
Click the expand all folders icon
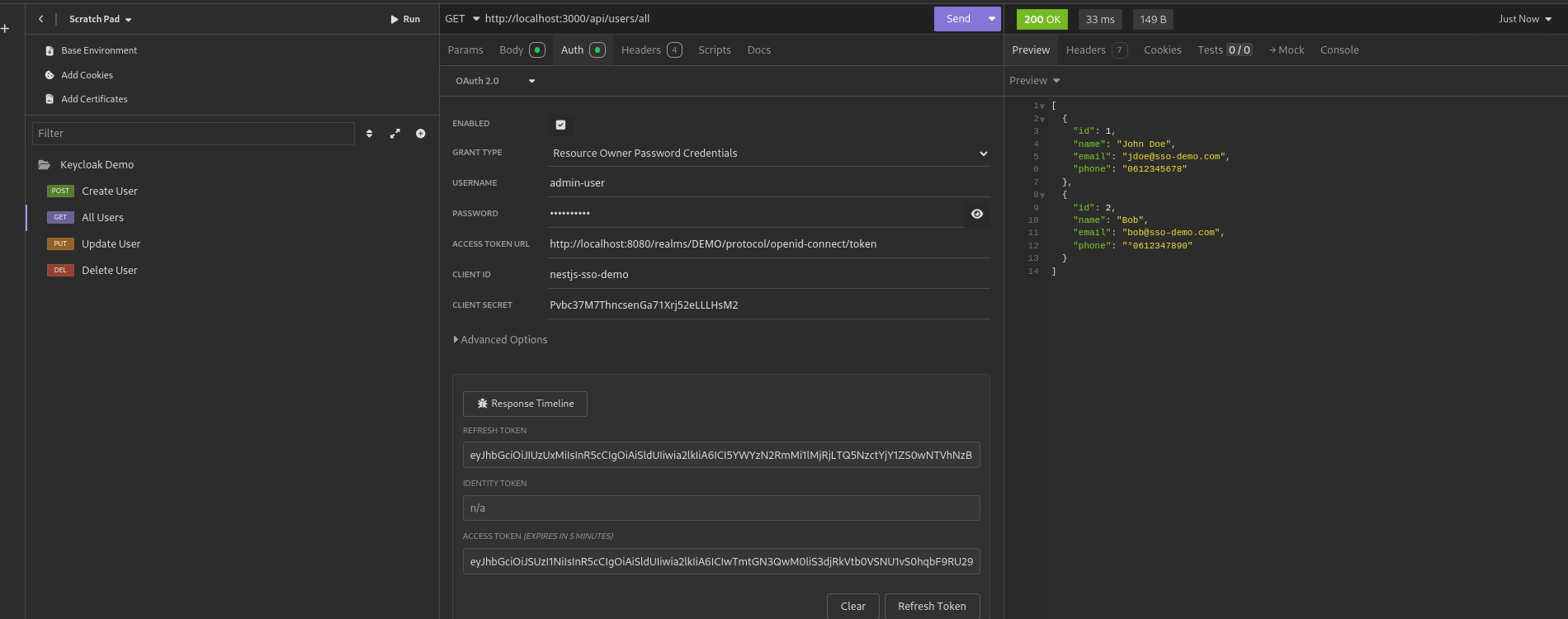(395, 134)
